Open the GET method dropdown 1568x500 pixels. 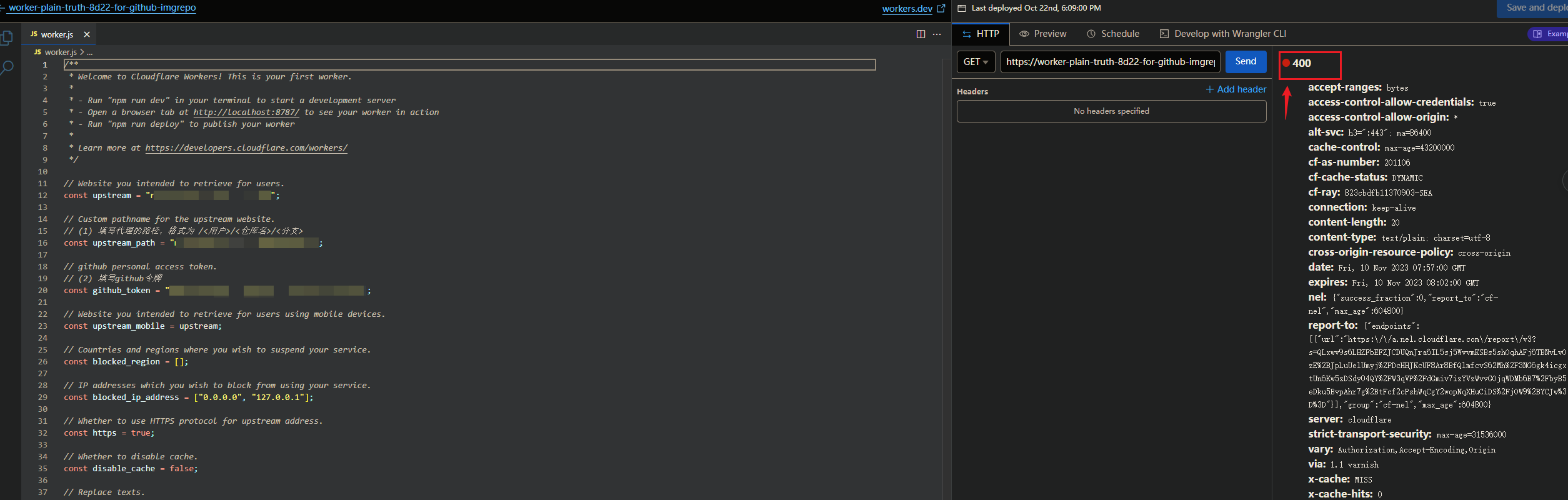[976, 62]
